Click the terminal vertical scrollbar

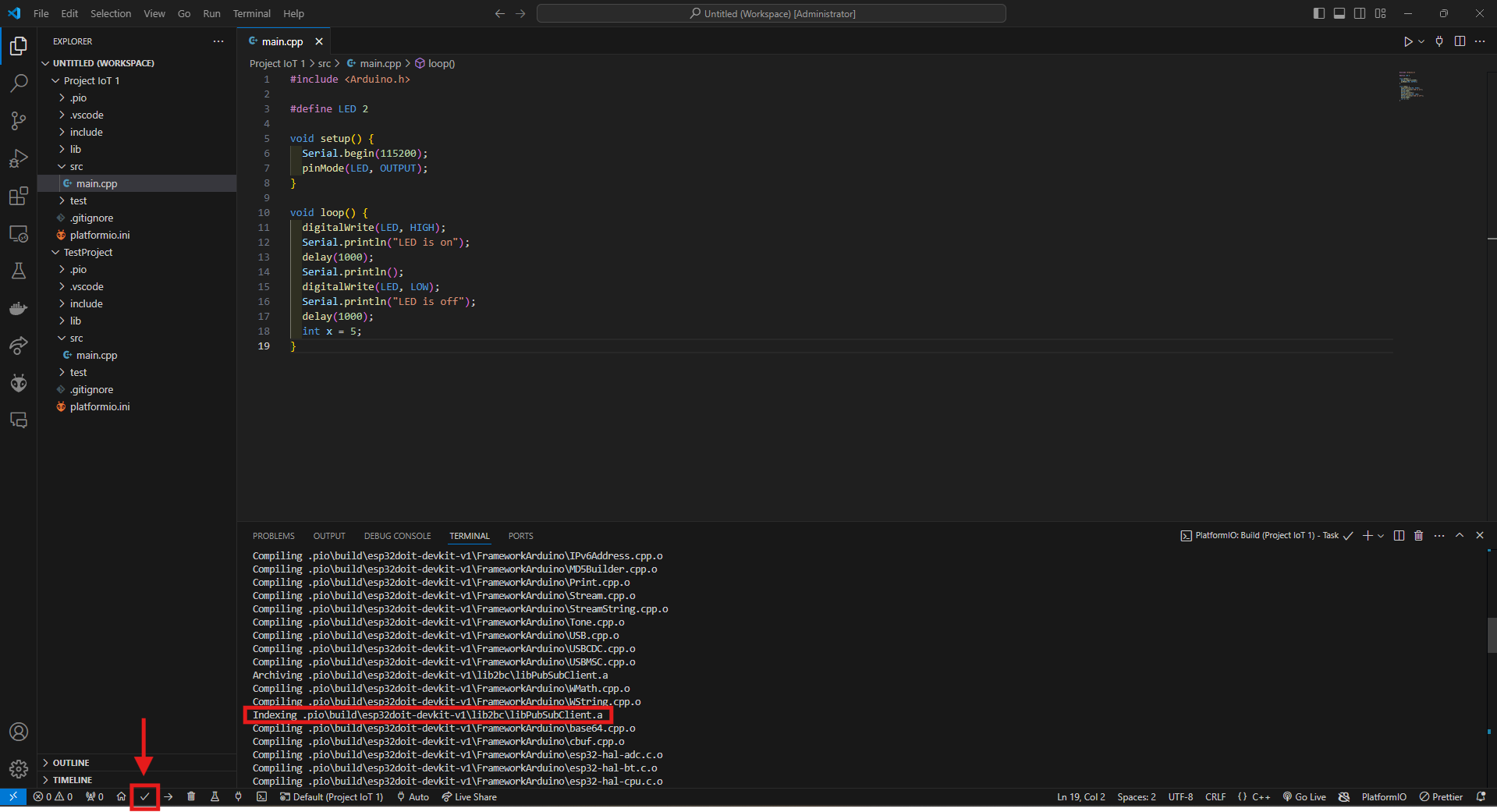coord(1492,635)
